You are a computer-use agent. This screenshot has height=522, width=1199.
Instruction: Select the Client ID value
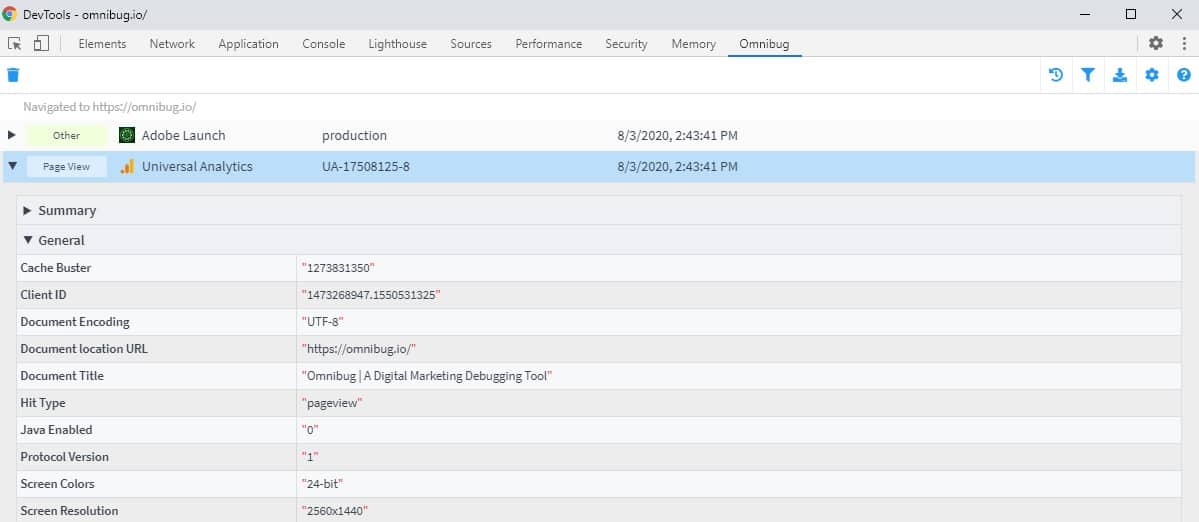371,294
